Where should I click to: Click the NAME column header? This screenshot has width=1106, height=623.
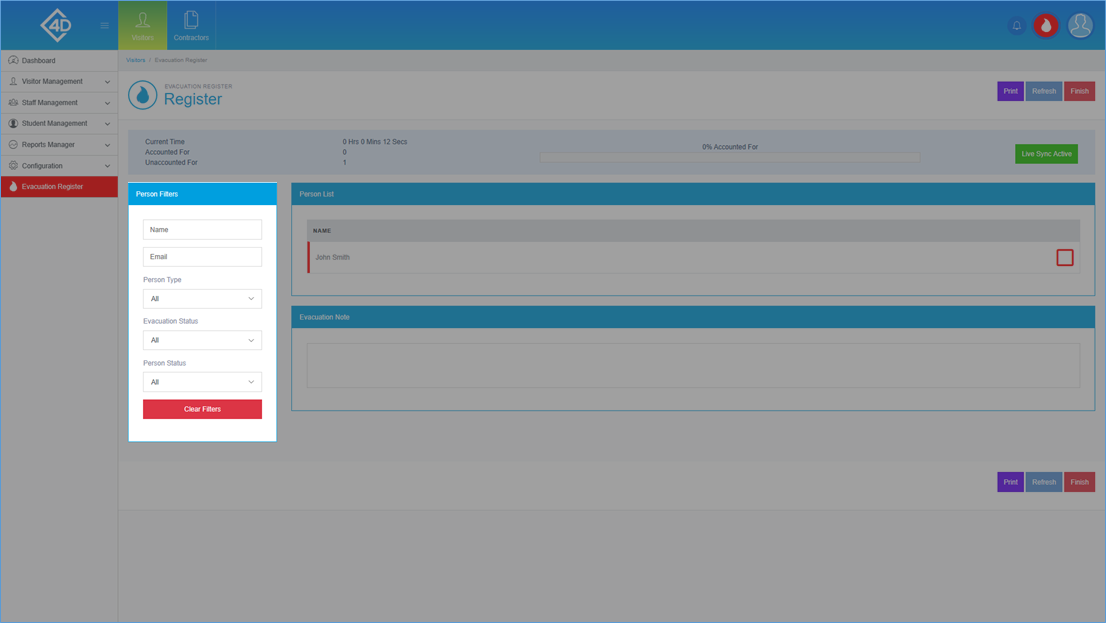pos(322,231)
